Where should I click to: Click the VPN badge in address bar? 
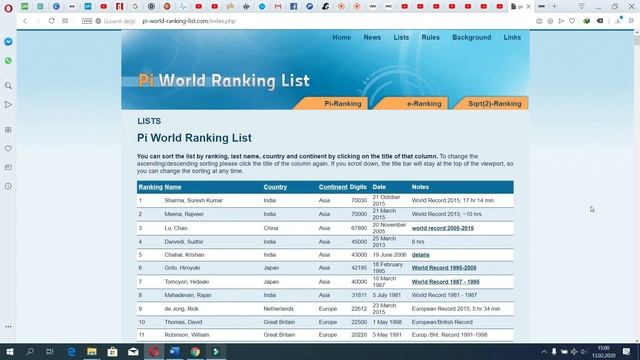[x=87, y=21]
